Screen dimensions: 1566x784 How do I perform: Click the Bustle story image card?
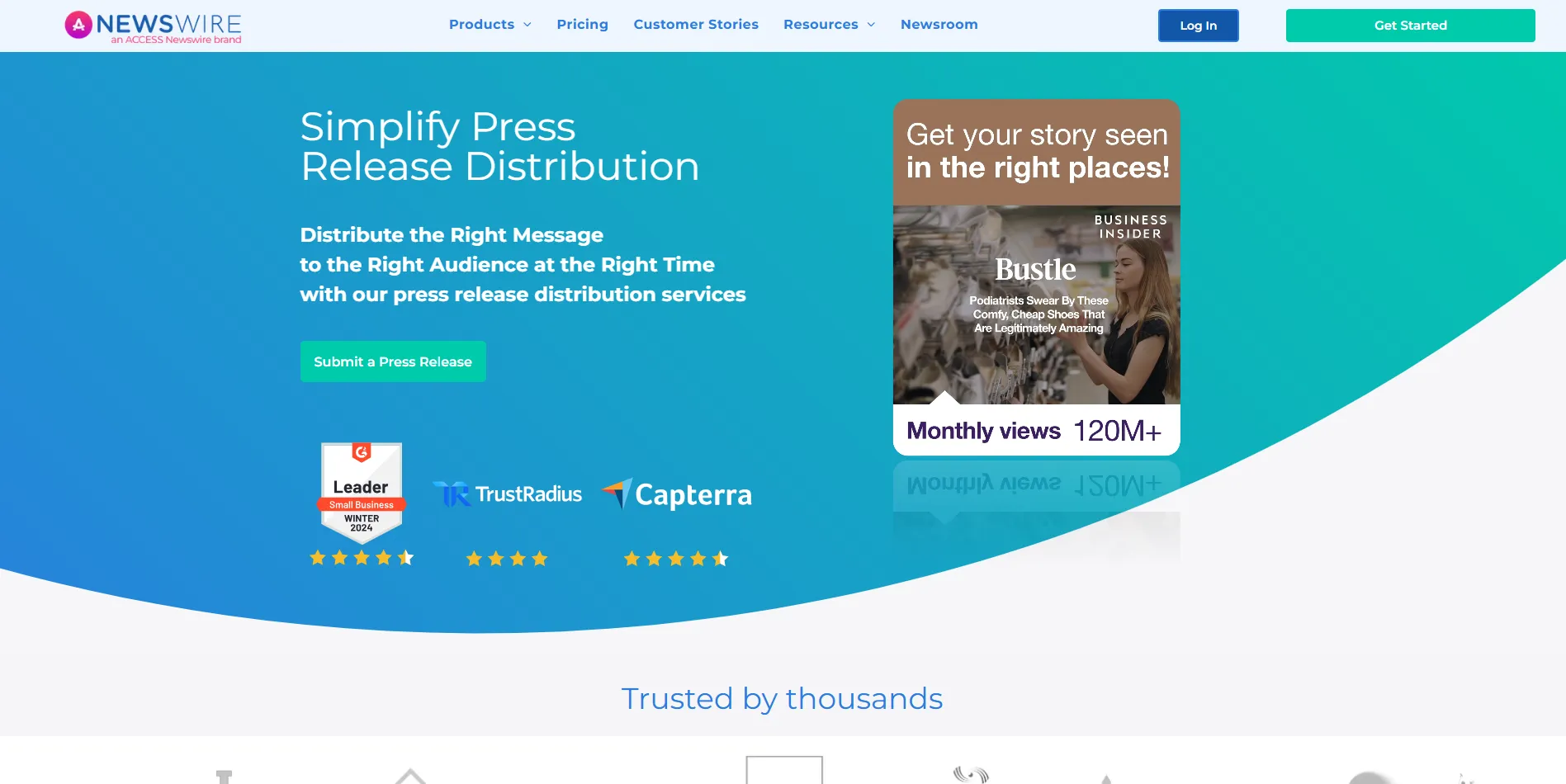[1037, 305]
